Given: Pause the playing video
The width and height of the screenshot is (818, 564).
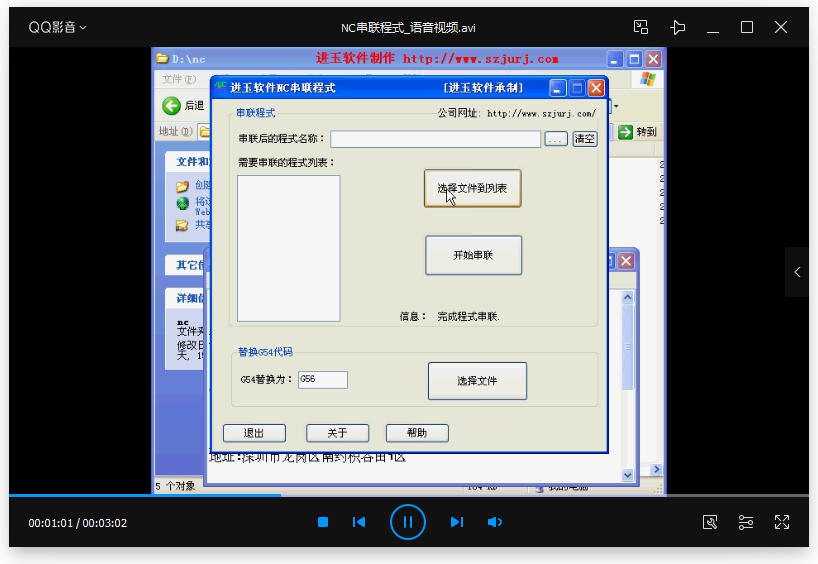Looking at the screenshot, I should click(x=408, y=522).
